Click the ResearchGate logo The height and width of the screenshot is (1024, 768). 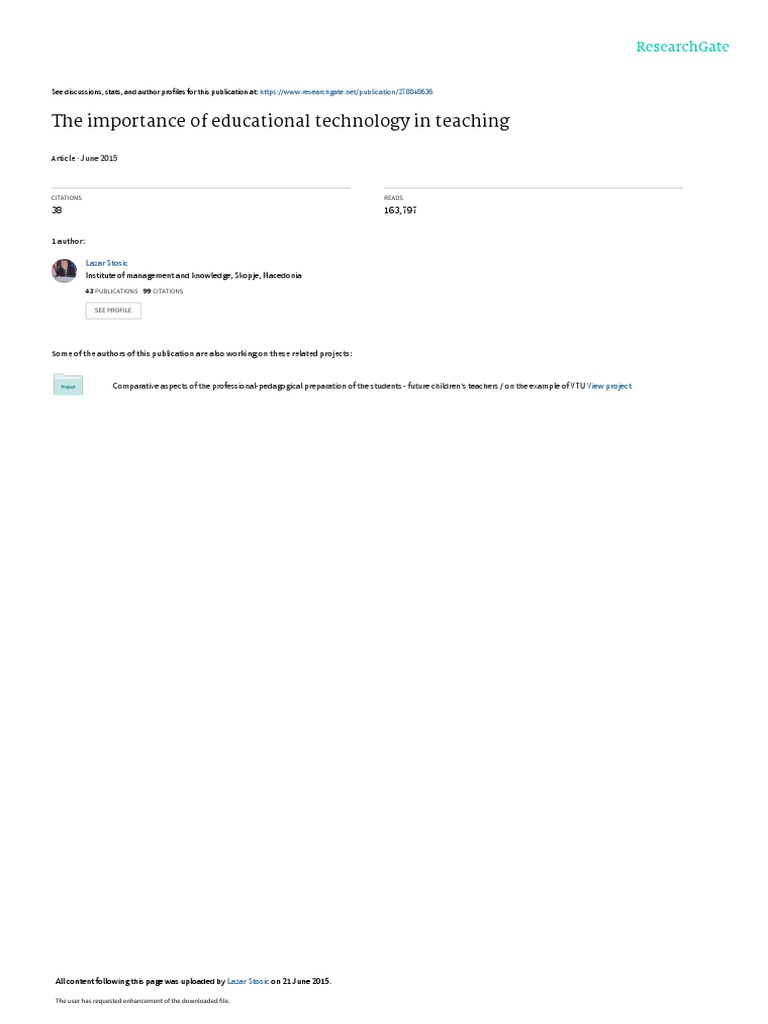pos(682,46)
